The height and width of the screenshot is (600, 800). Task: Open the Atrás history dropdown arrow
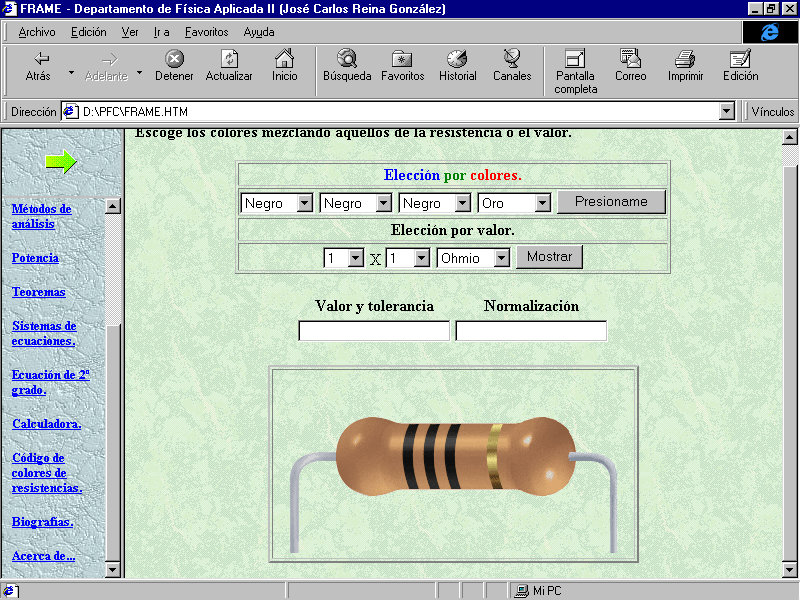click(x=71, y=73)
